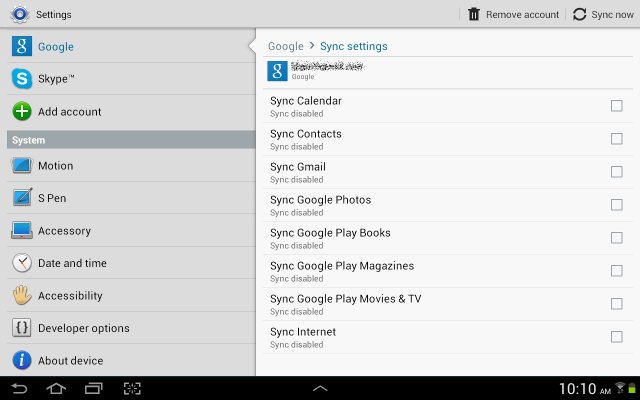Tap the Sync now button text
Screen dimensions: 640x400
[x=612, y=15]
